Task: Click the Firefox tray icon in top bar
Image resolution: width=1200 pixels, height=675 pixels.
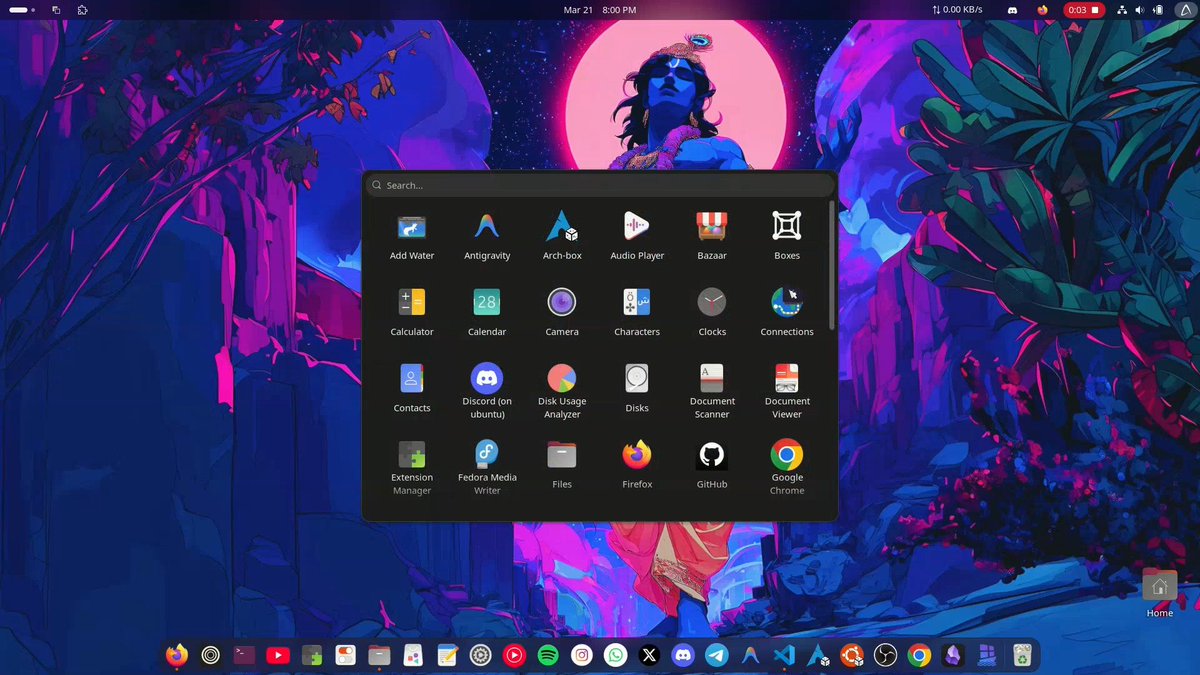Action: pos(1043,10)
